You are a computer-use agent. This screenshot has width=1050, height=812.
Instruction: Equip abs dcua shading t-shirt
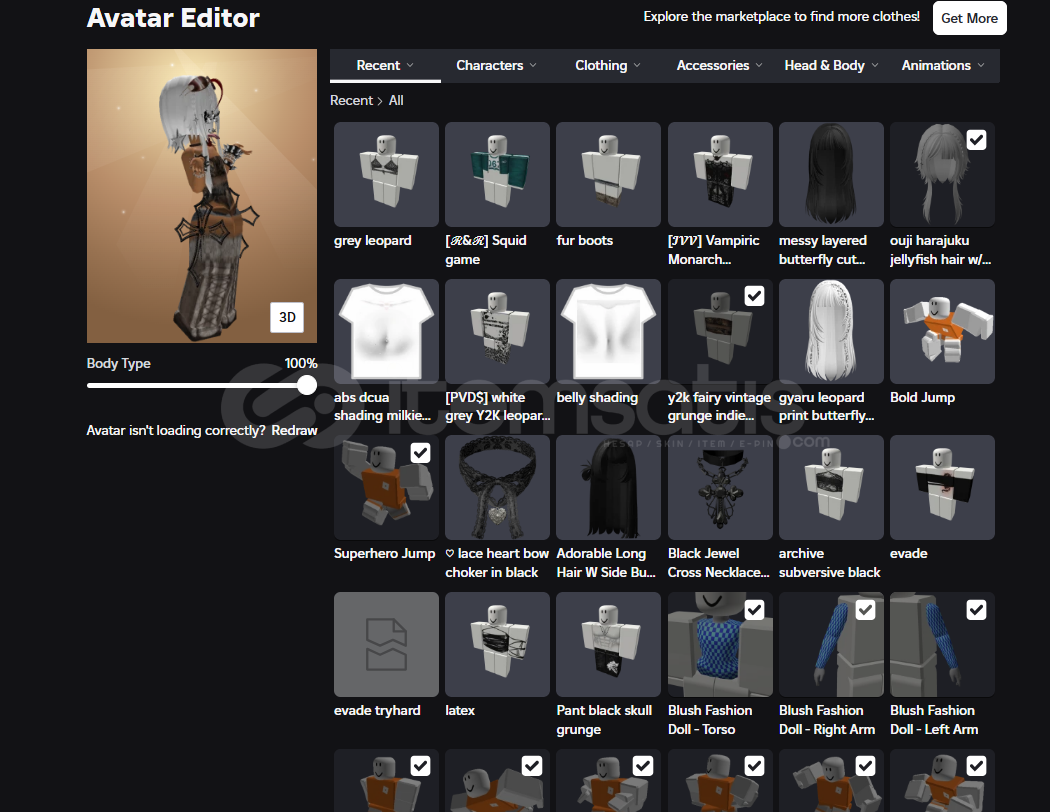(x=386, y=331)
